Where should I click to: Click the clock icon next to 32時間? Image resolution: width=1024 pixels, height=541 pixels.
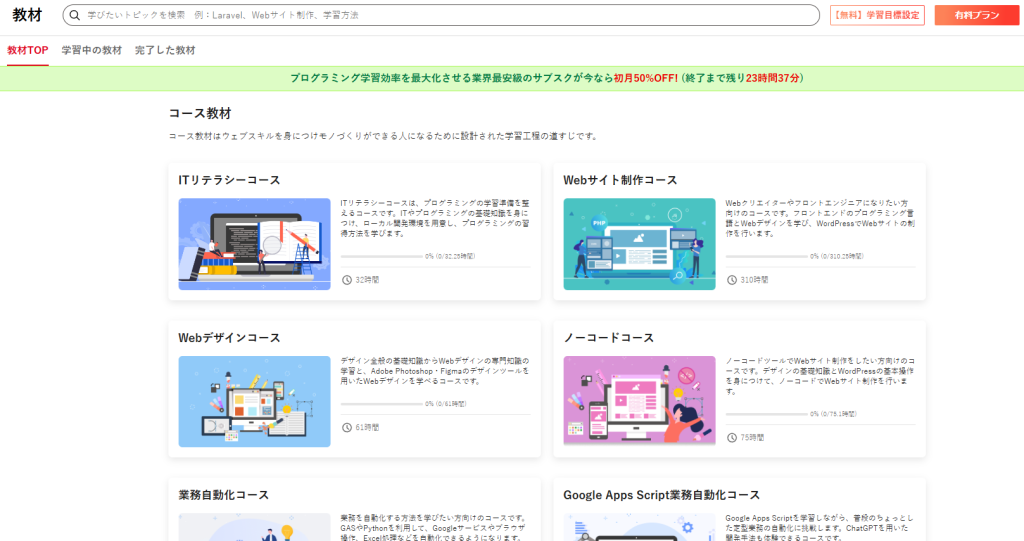pos(347,280)
